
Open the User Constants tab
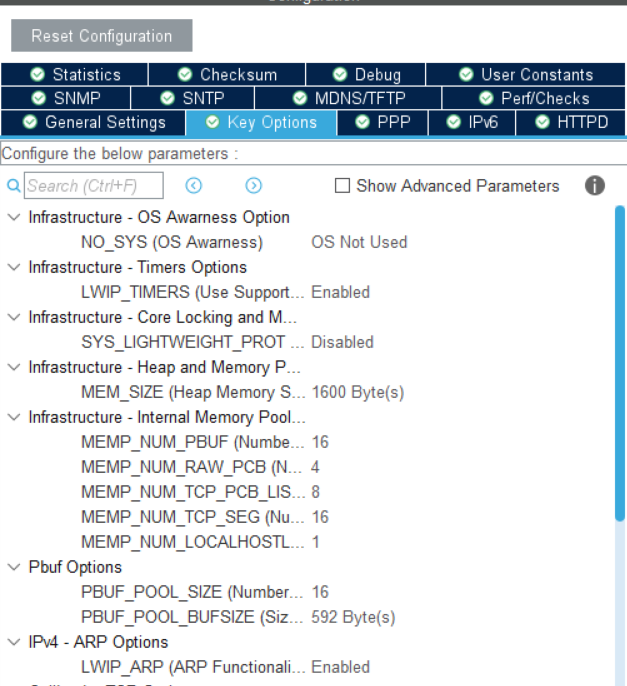click(525, 74)
